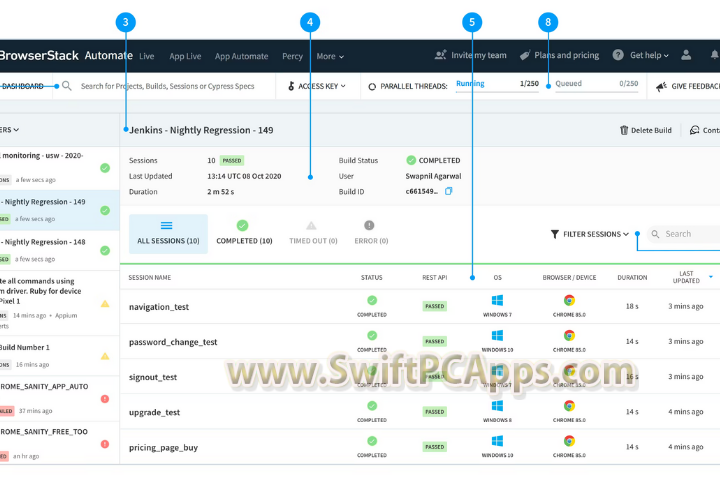This screenshot has width=720, height=480.
Task: Click the Chrome icon for password_change_test
Action: click(x=569, y=335)
